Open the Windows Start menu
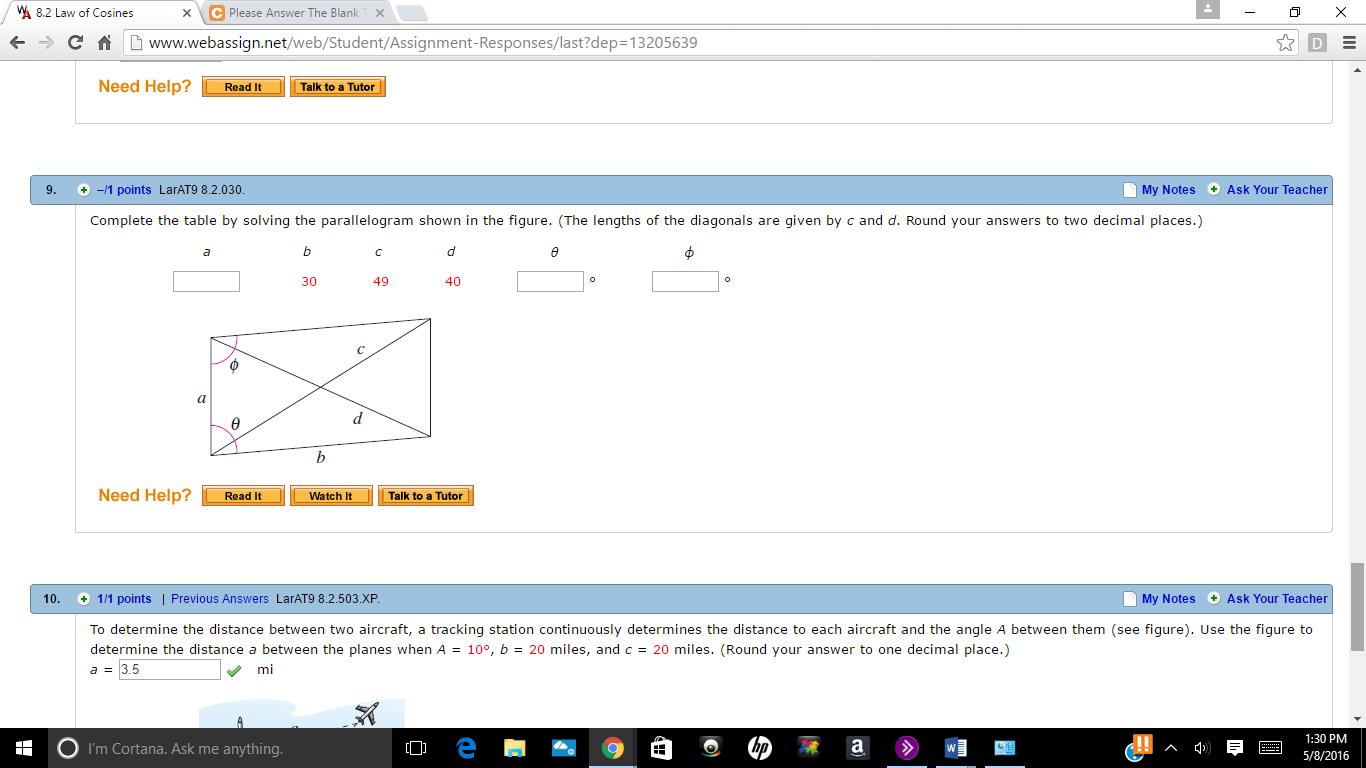This screenshot has height=768, width=1366. coord(24,748)
